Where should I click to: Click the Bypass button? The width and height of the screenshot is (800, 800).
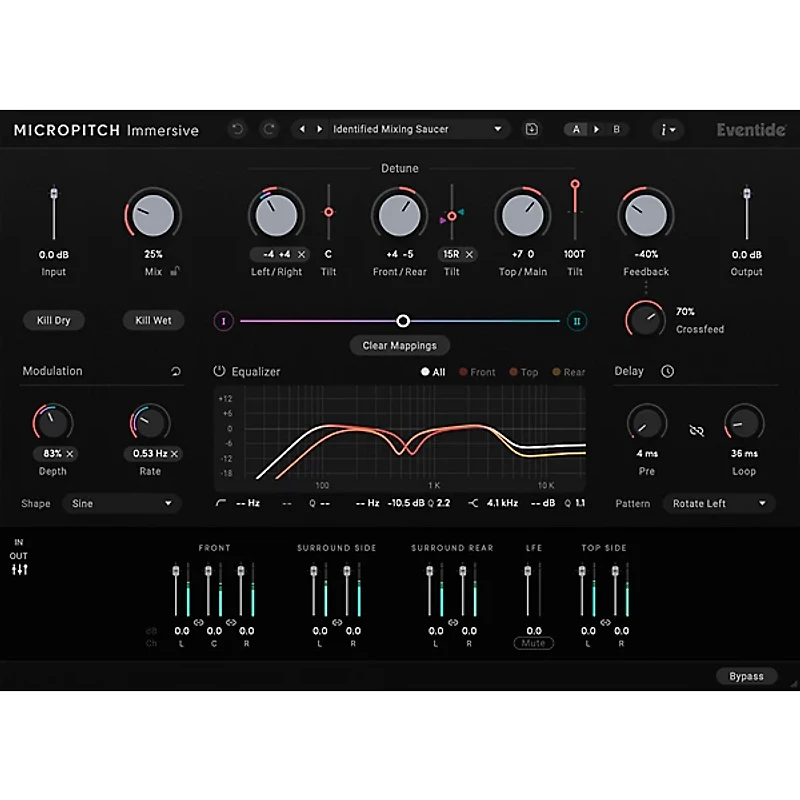tap(746, 676)
